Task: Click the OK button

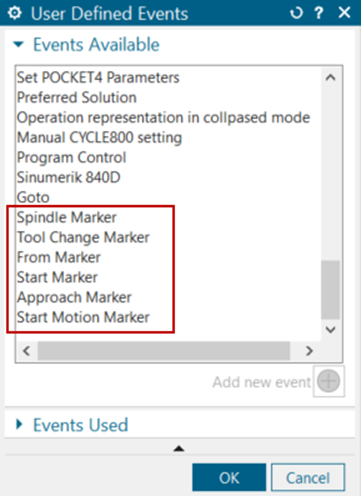Action: pos(229,477)
